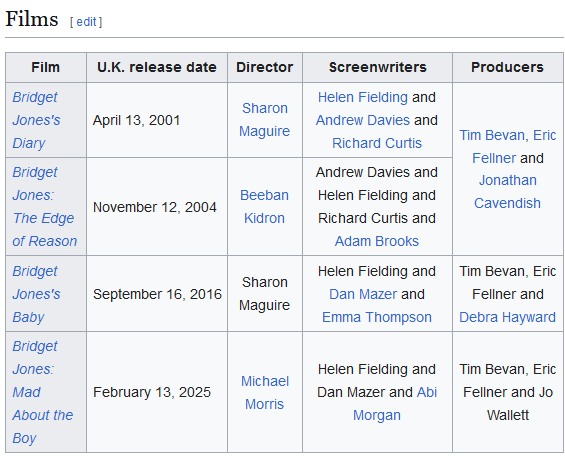Screen dimensions: 565x461
Task: Select unlinked Sharon Maguire in 2016 row
Action: 264,294
